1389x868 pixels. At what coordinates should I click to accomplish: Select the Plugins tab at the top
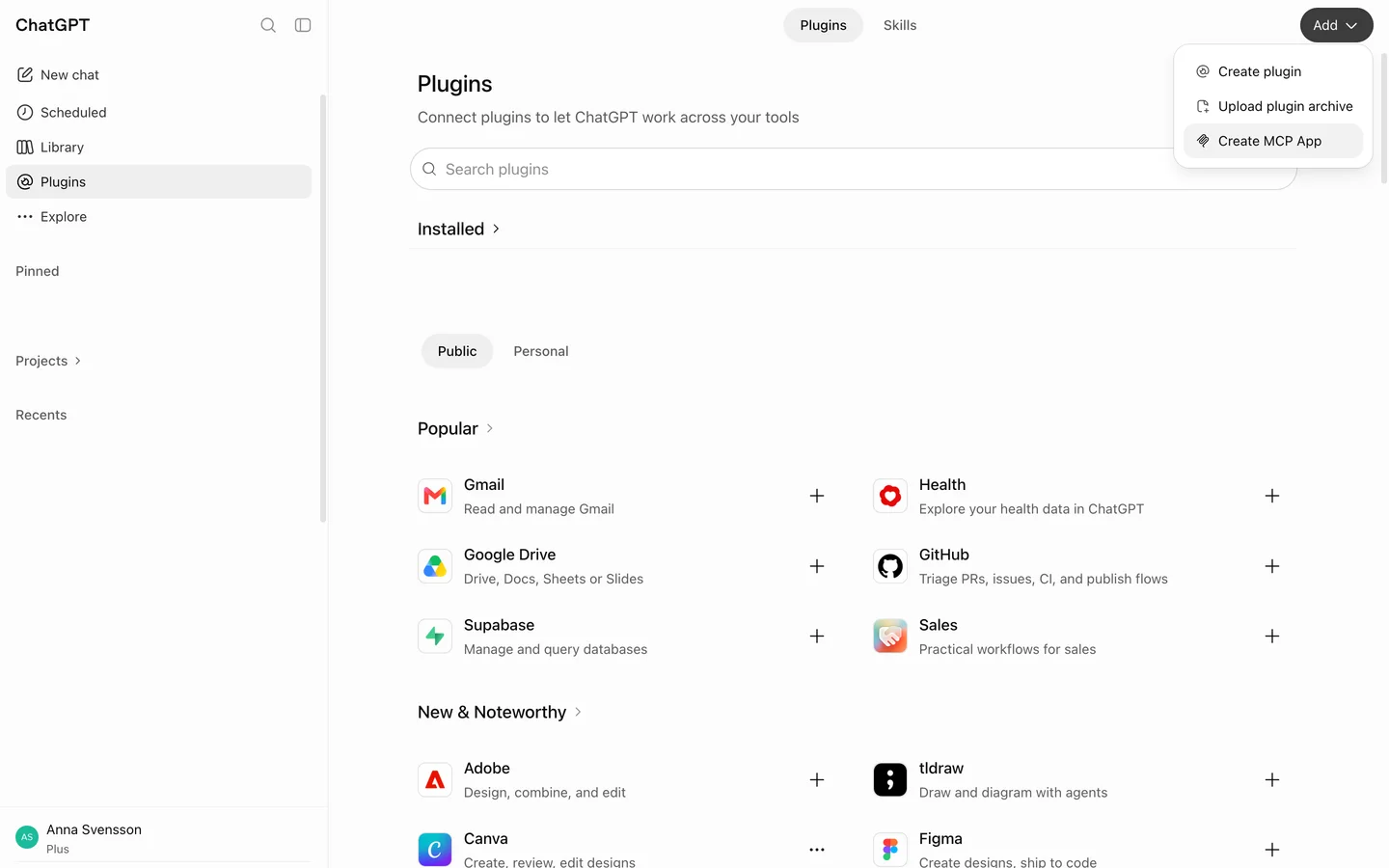point(823,25)
